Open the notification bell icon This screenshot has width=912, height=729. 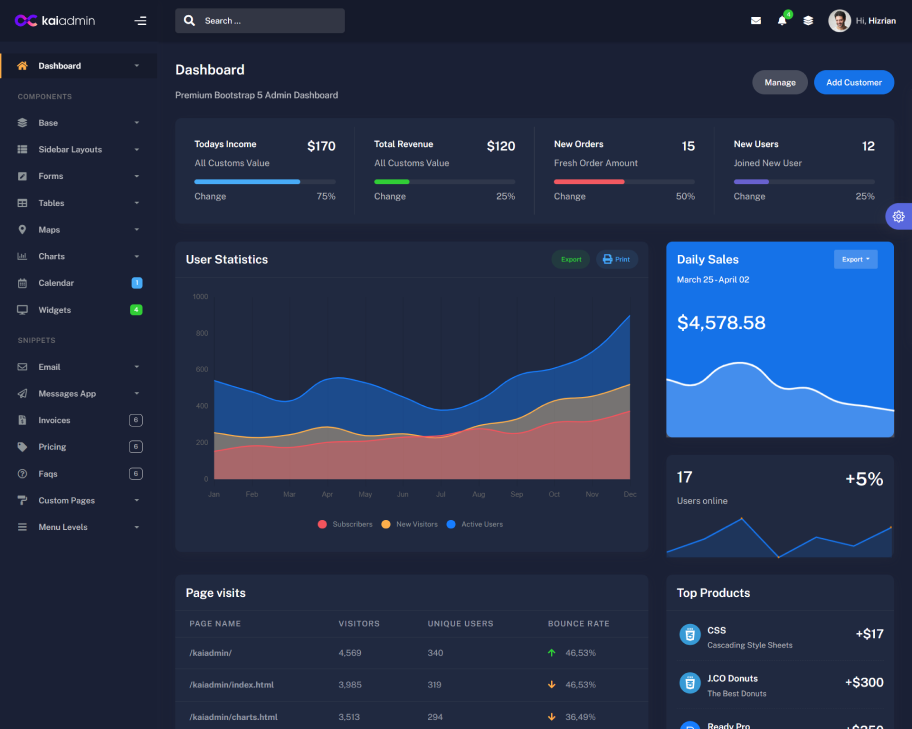click(x=782, y=21)
